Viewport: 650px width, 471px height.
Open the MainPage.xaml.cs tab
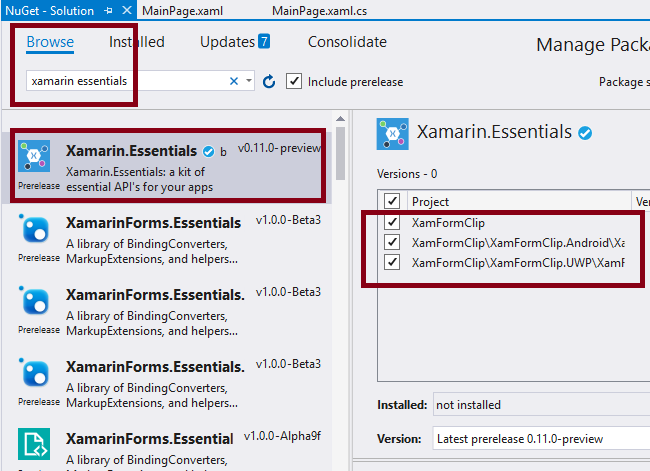coord(319,11)
